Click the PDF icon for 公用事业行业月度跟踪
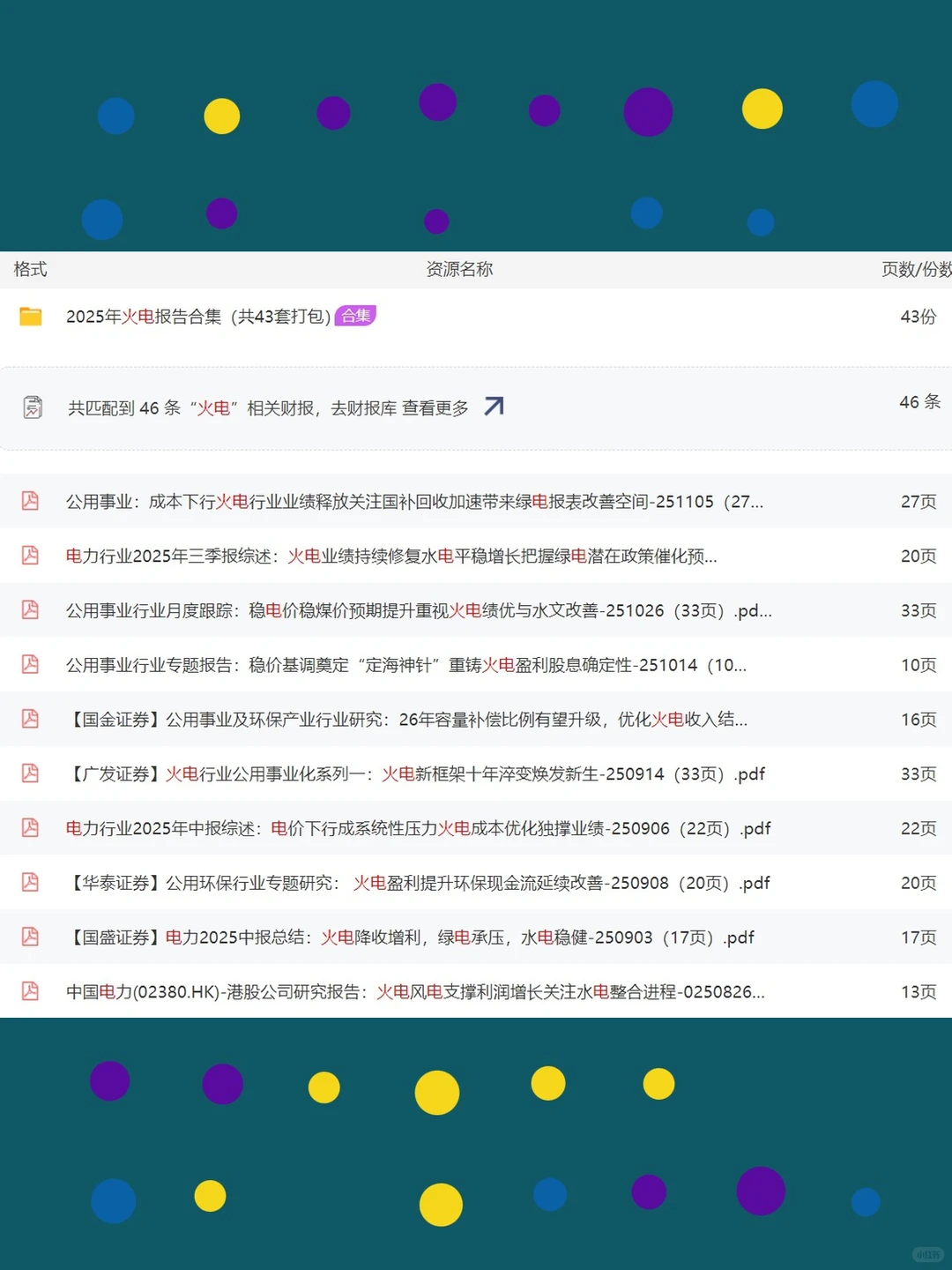 tap(29, 610)
